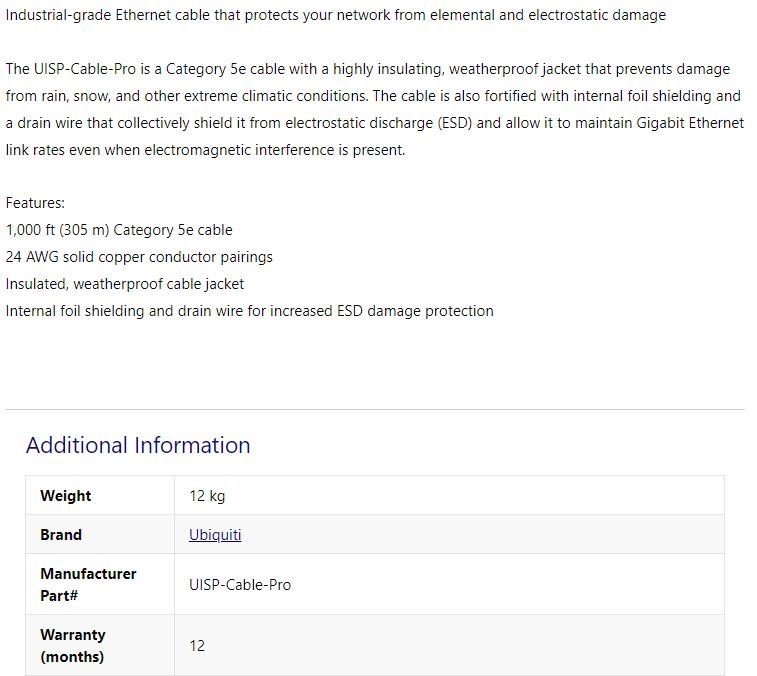Click the Manufacturer Part# label
757x676 pixels.
[88, 584]
